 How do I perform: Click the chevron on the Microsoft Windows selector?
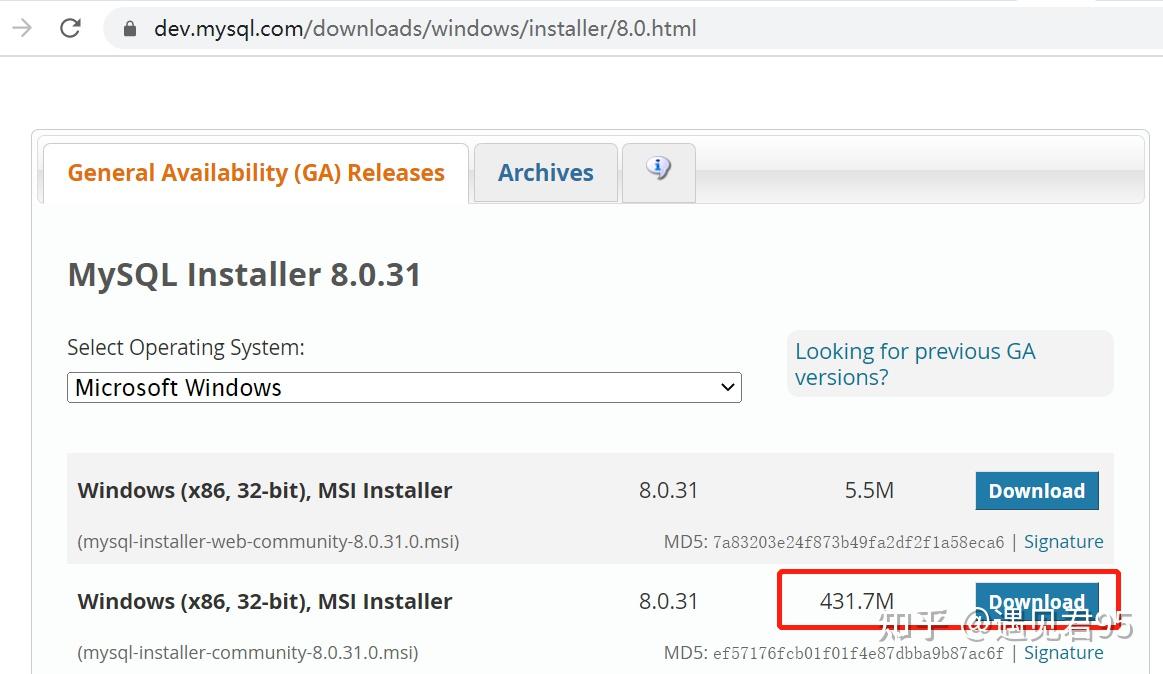point(727,387)
